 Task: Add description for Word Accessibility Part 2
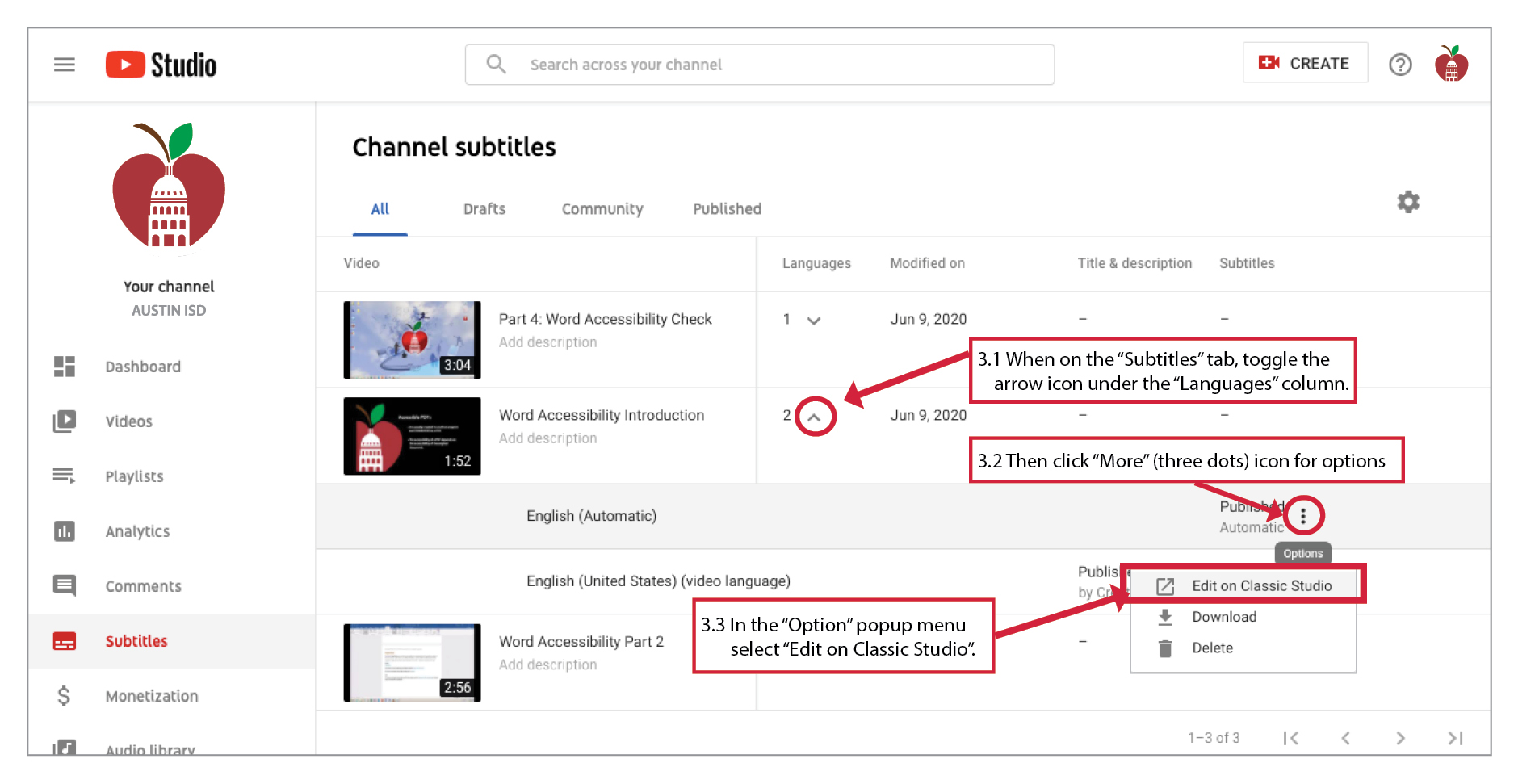click(x=547, y=665)
